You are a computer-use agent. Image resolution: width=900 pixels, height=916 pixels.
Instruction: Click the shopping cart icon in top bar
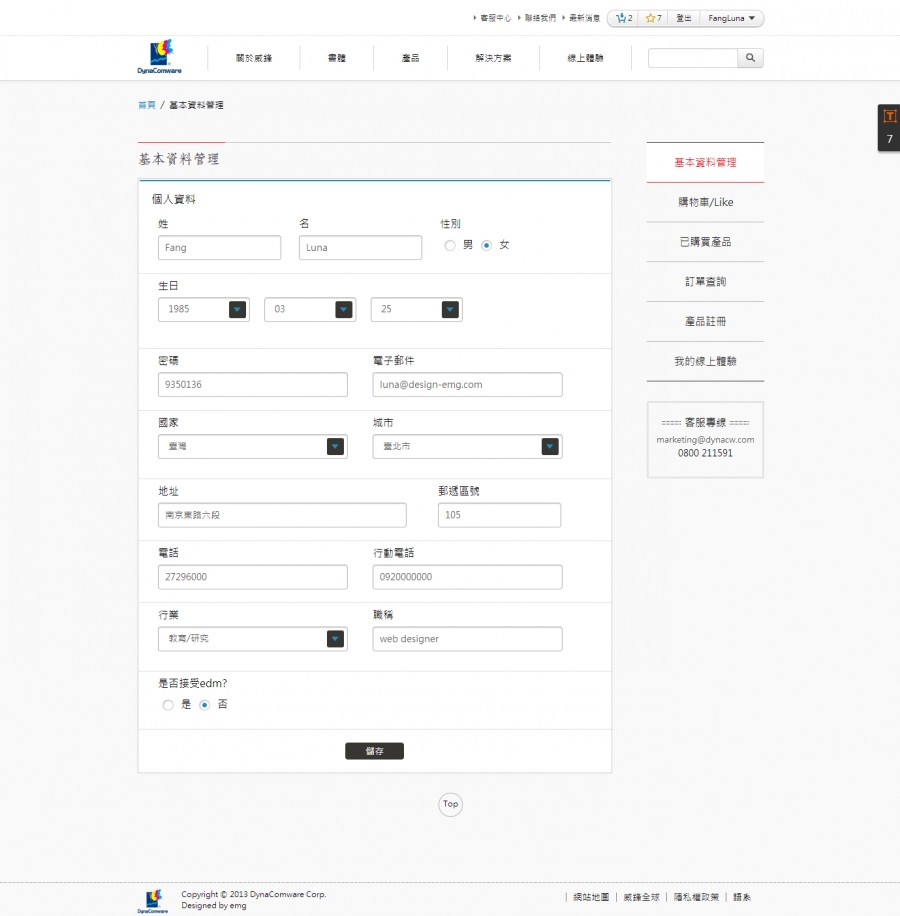[621, 18]
